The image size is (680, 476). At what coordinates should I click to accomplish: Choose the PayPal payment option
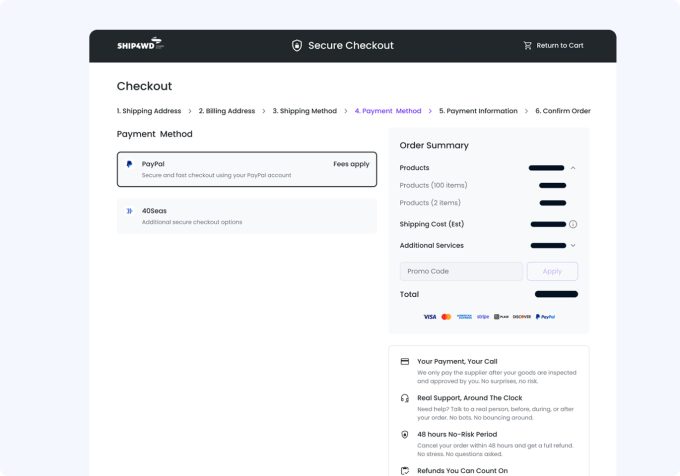(x=247, y=169)
